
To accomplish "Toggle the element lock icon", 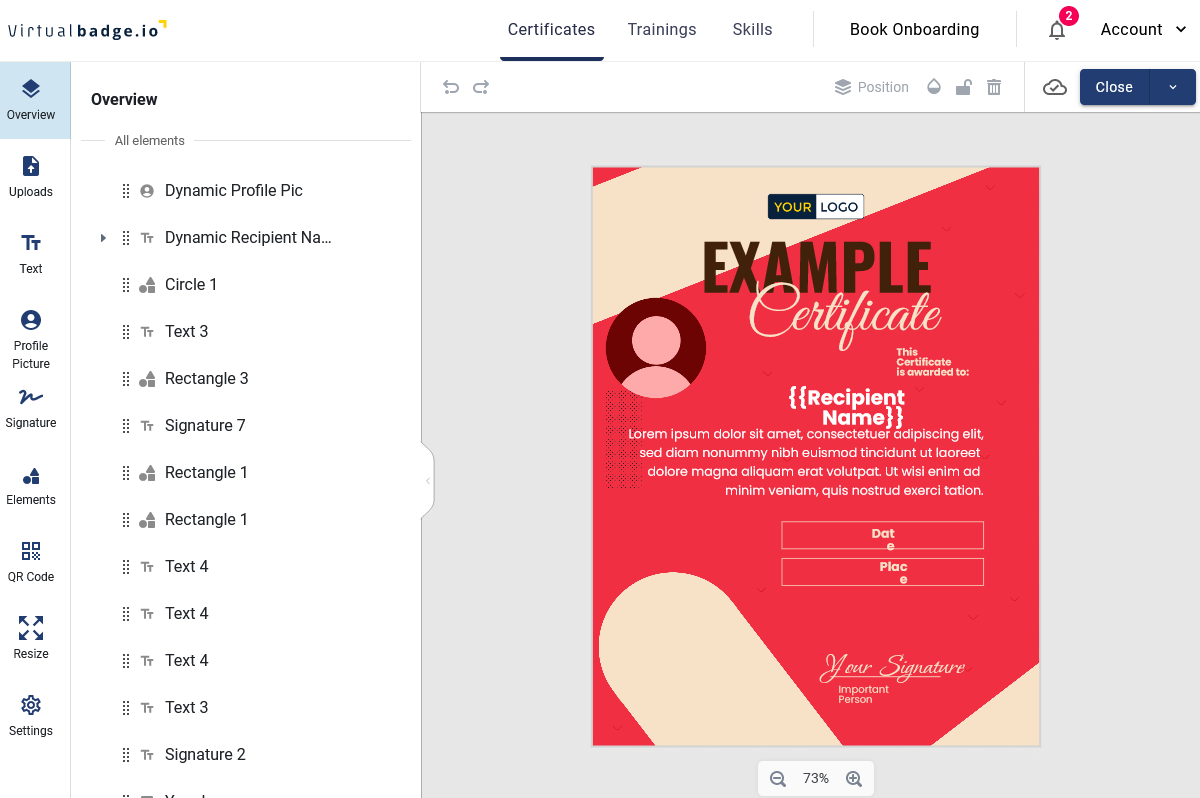I will click(963, 87).
